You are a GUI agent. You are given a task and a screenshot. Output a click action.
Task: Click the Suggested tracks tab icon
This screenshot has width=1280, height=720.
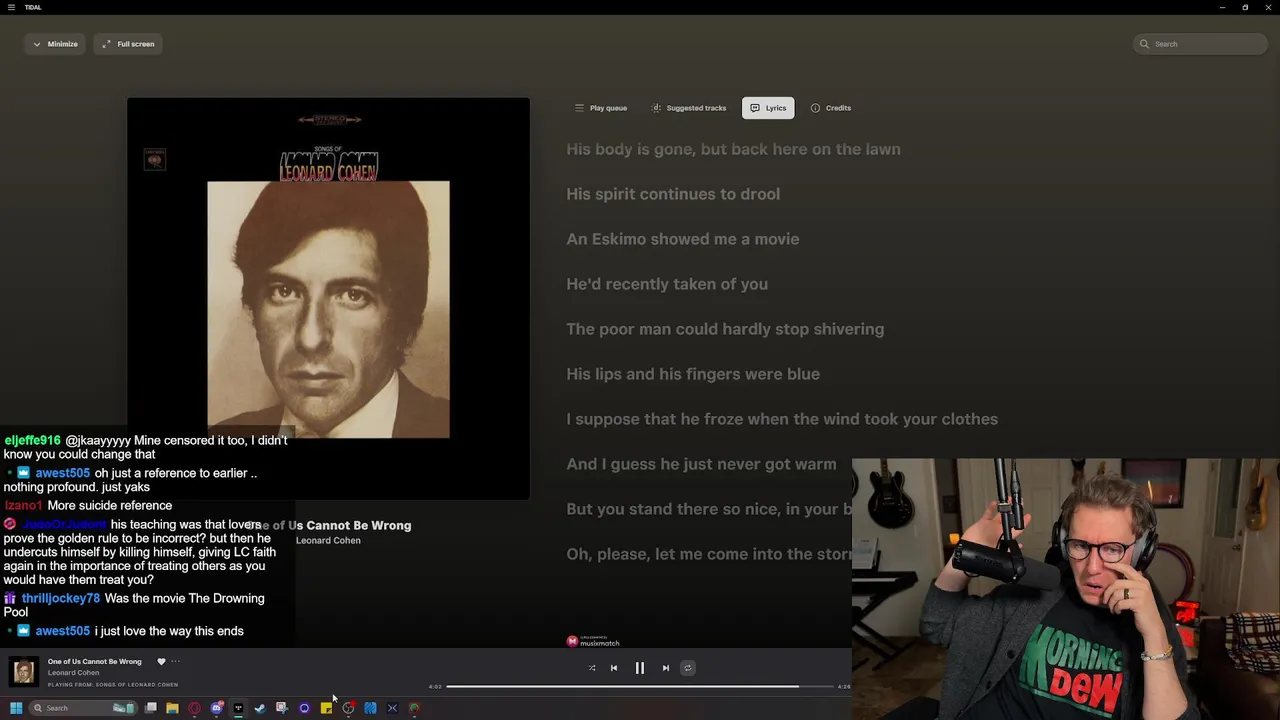[656, 108]
